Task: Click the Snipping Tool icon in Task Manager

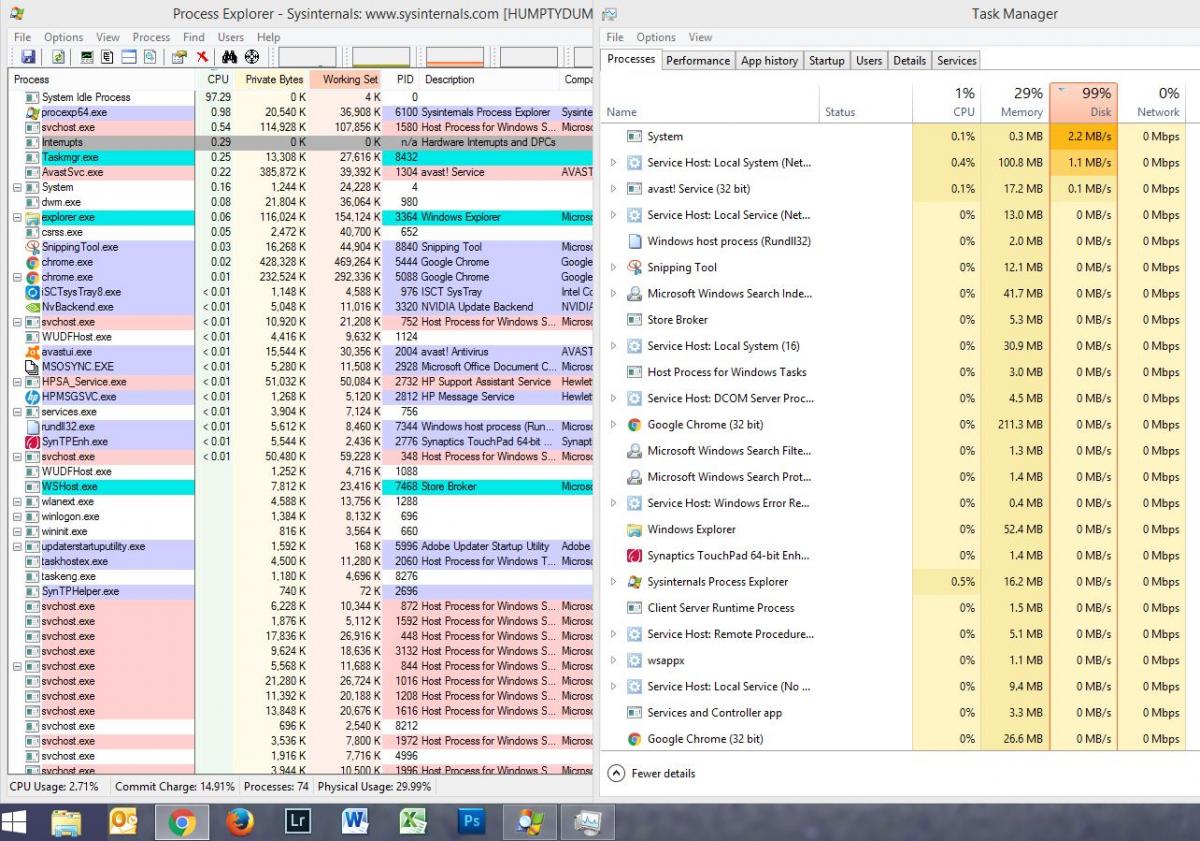Action: [x=634, y=267]
